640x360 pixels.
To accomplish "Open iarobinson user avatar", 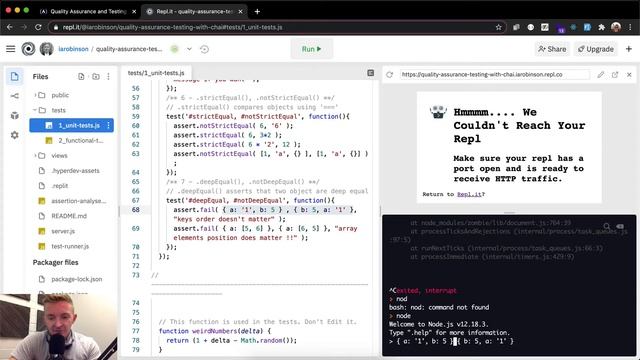I will pyautogui.click(x=47, y=49).
